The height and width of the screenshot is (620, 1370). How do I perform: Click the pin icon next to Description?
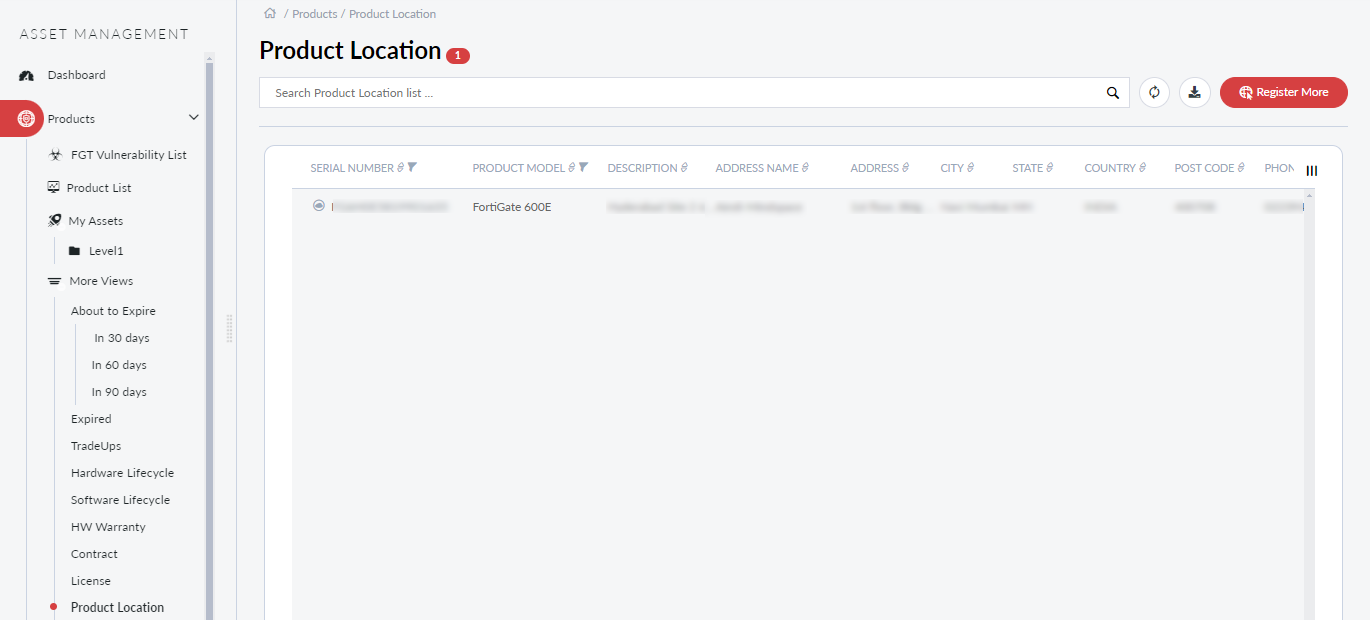tap(684, 168)
